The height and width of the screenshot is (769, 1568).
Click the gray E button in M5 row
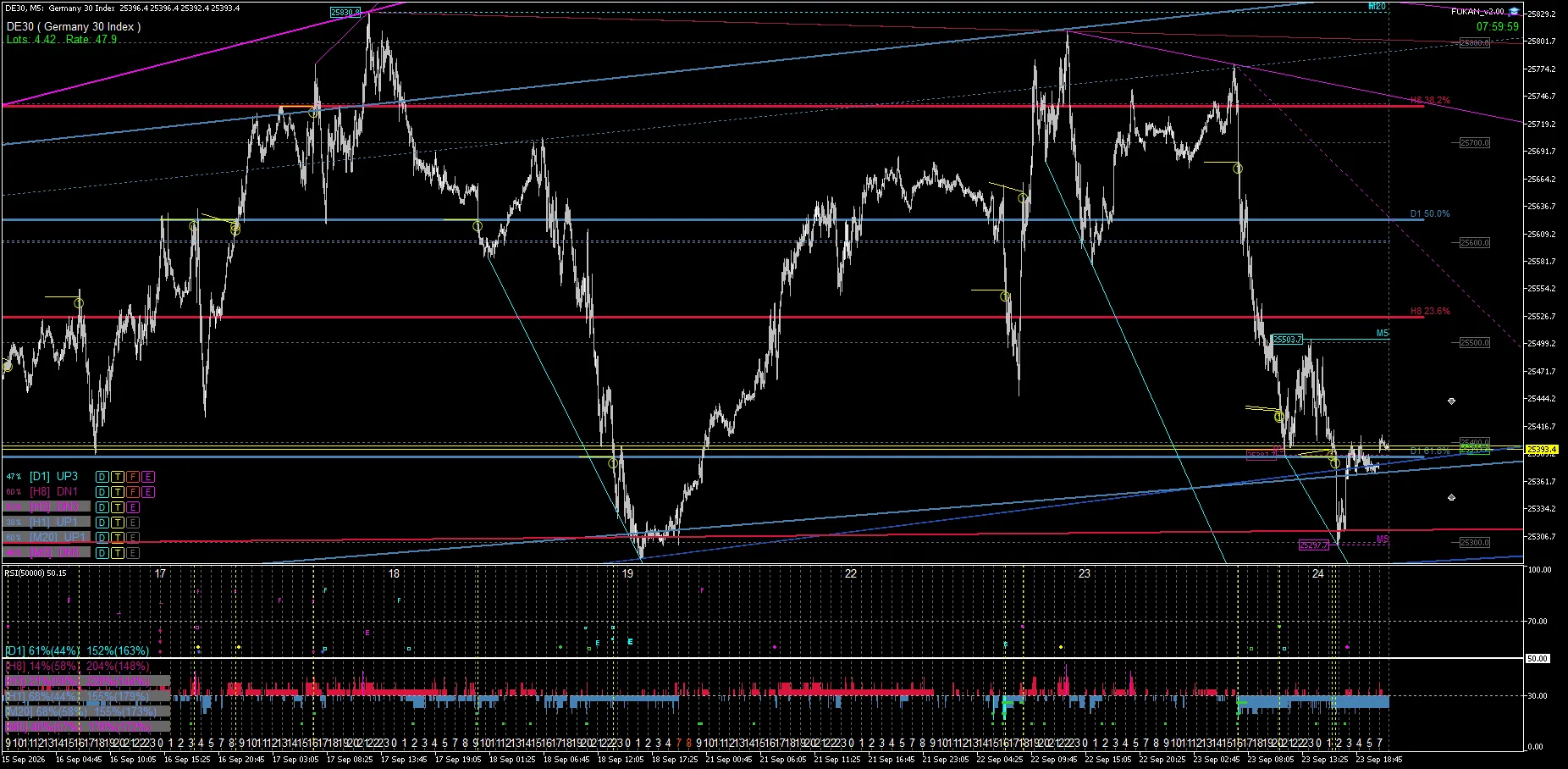[x=133, y=553]
